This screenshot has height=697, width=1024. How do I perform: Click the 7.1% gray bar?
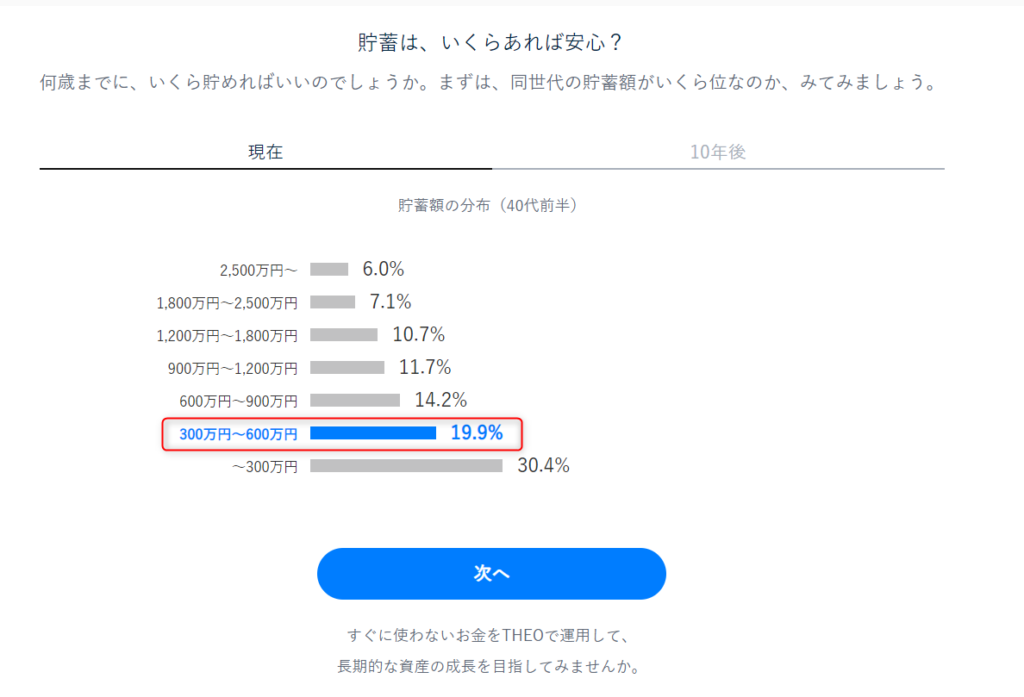click(332, 302)
